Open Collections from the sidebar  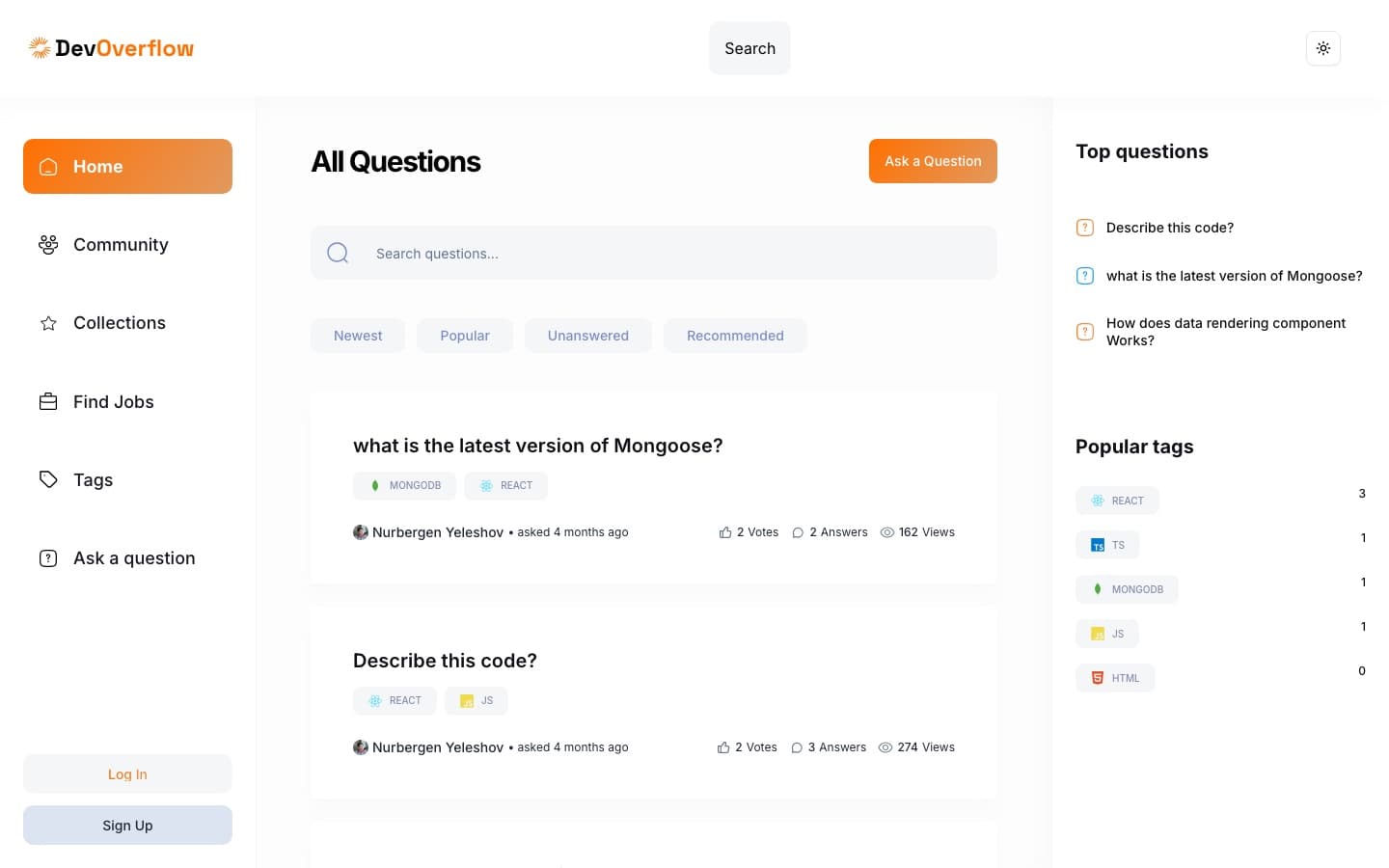(127, 323)
